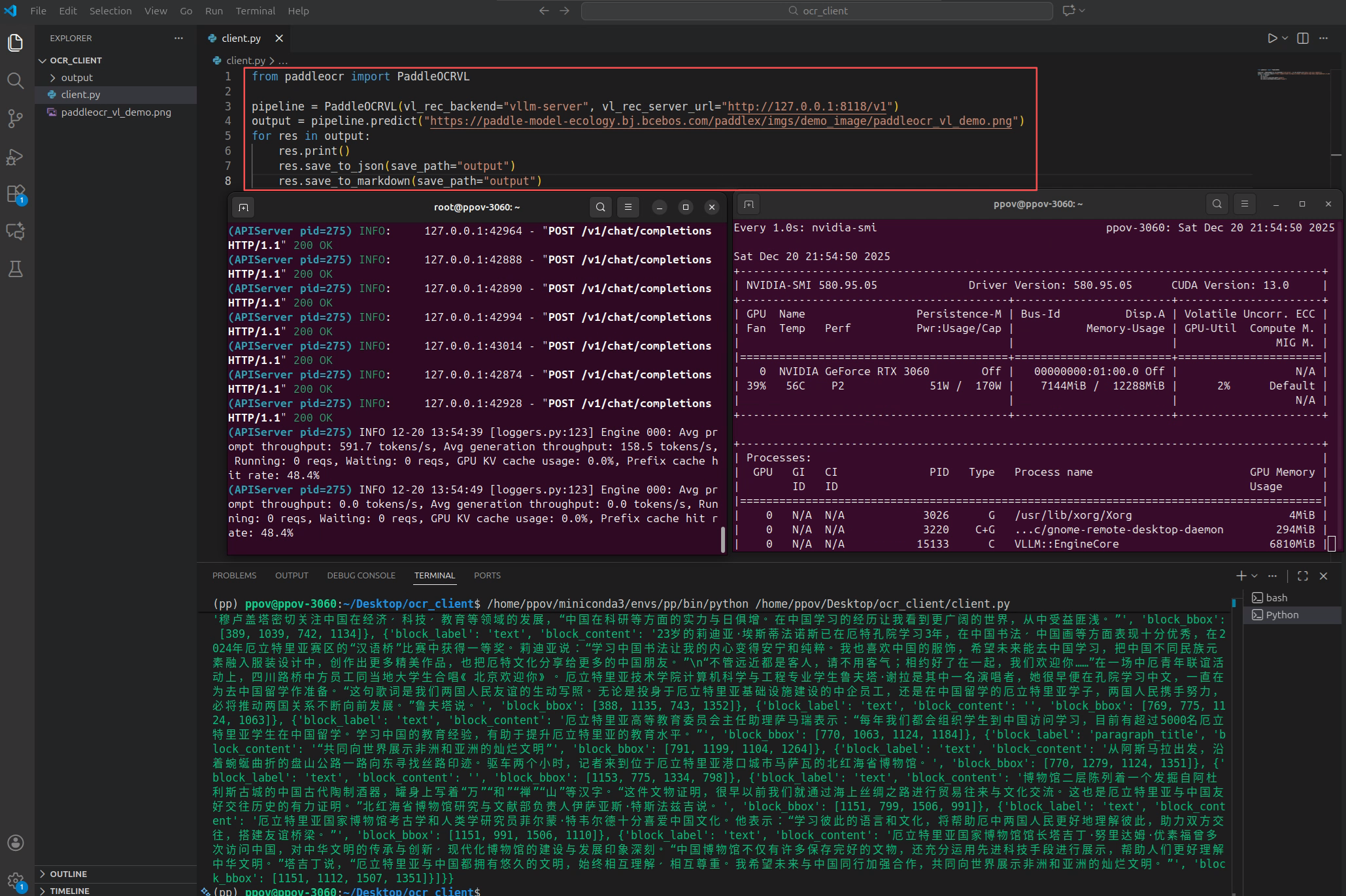The height and width of the screenshot is (896, 1346).
Task: Open the Source Control view
Action: tap(16, 118)
